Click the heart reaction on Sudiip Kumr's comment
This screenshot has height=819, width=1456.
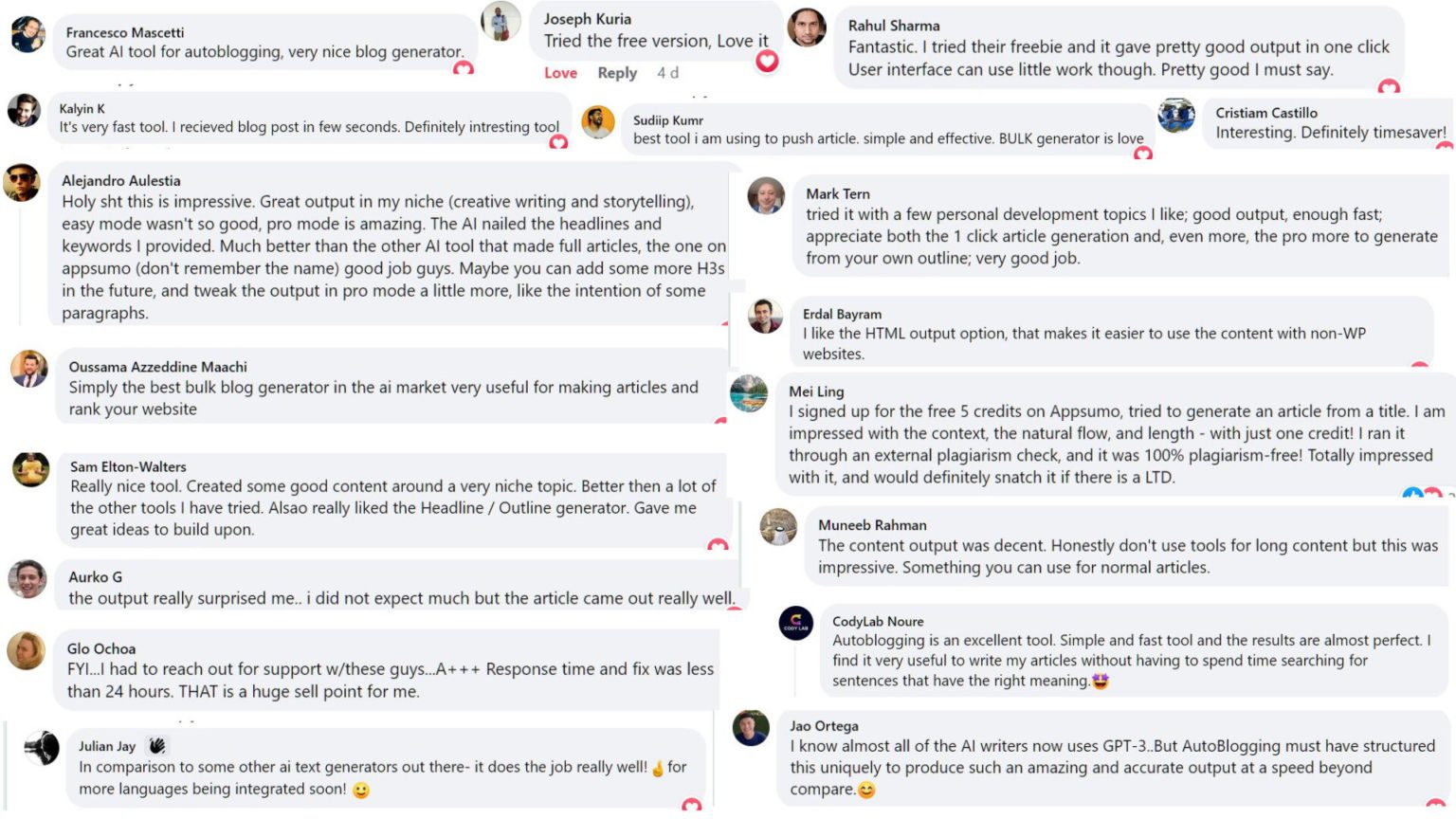point(1143,153)
